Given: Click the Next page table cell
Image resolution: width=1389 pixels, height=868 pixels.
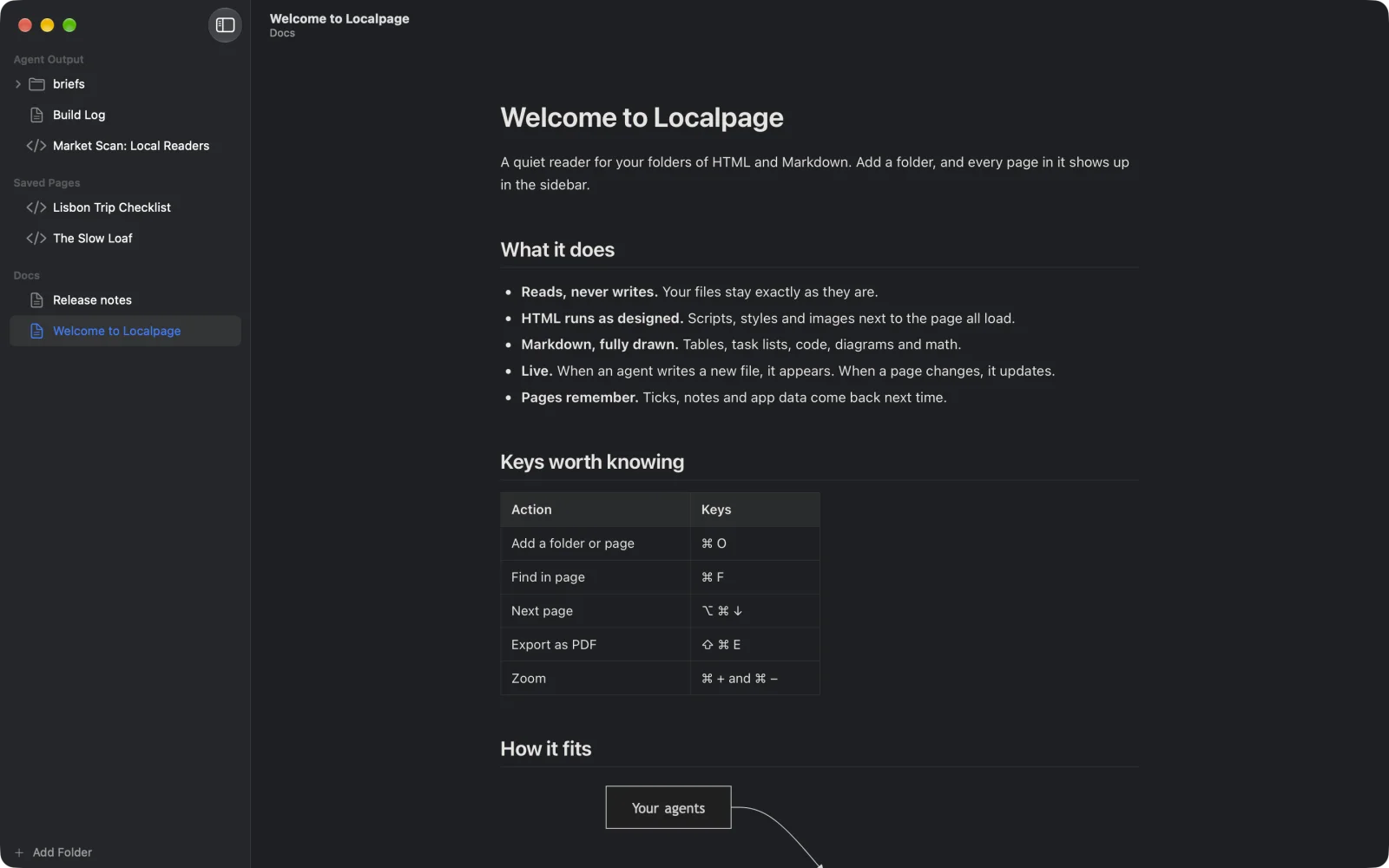Looking at the screenshot, I should [596, 611].
